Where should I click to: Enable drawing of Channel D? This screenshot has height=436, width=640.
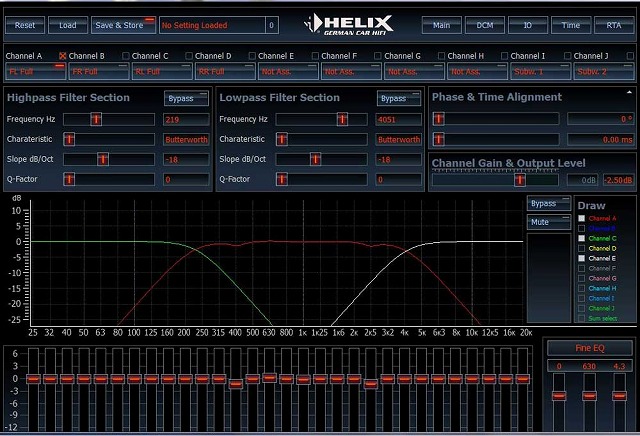[582, 248]
